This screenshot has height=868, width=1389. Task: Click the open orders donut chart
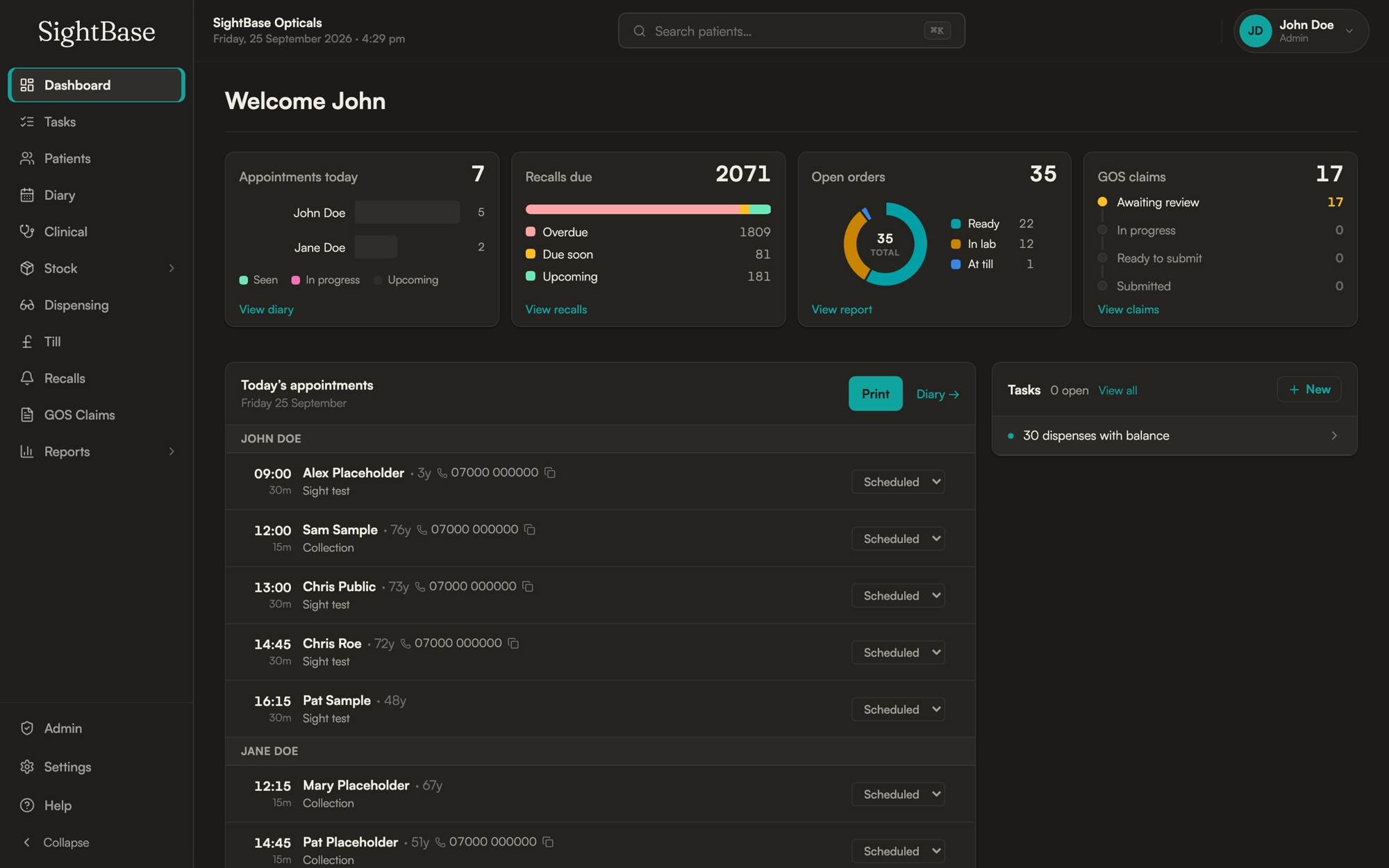[x=885, y=244]
